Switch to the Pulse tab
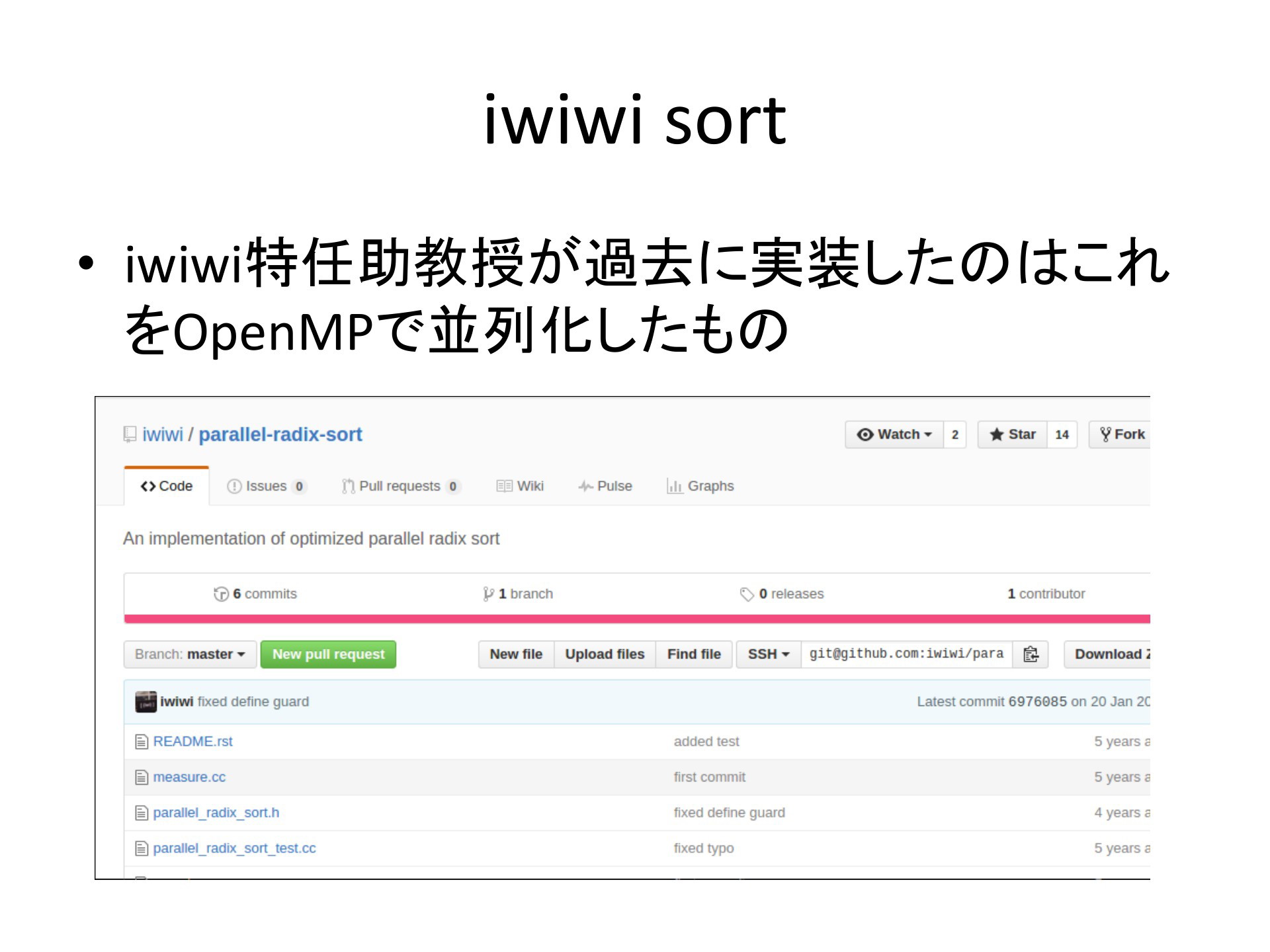This screenshot has height=952, width=1270. pyautogui.click(x=605, y=486)
